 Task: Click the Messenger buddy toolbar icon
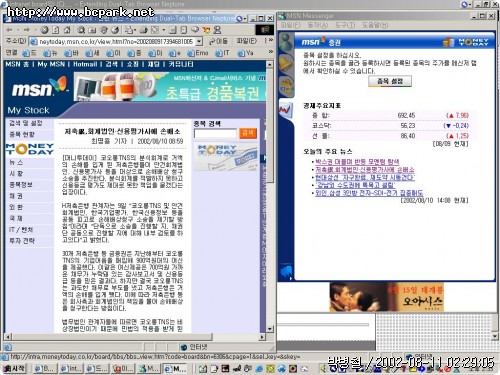pos(217,30)
